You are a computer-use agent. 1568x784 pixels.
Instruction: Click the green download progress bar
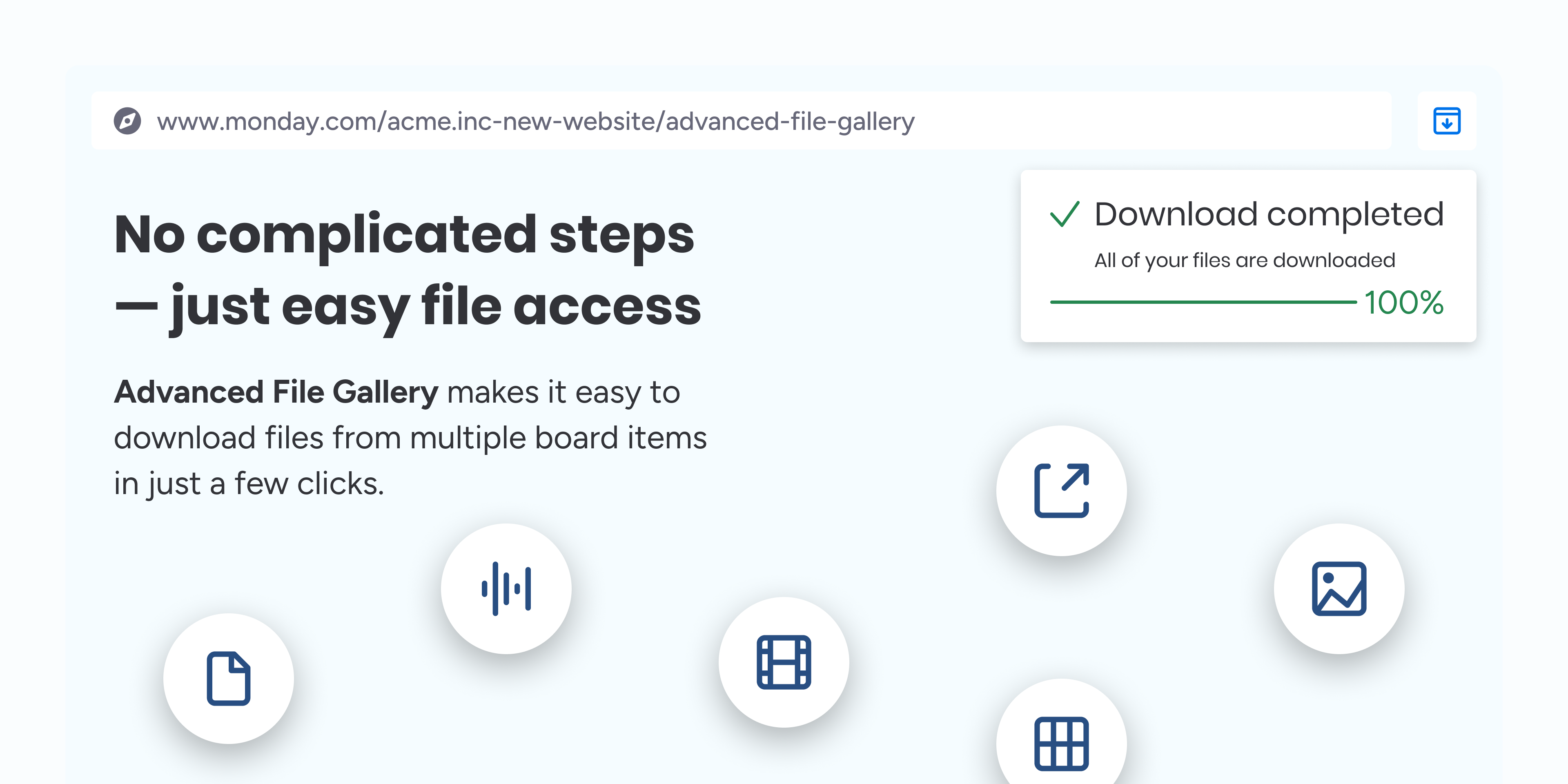[1202, 302]
